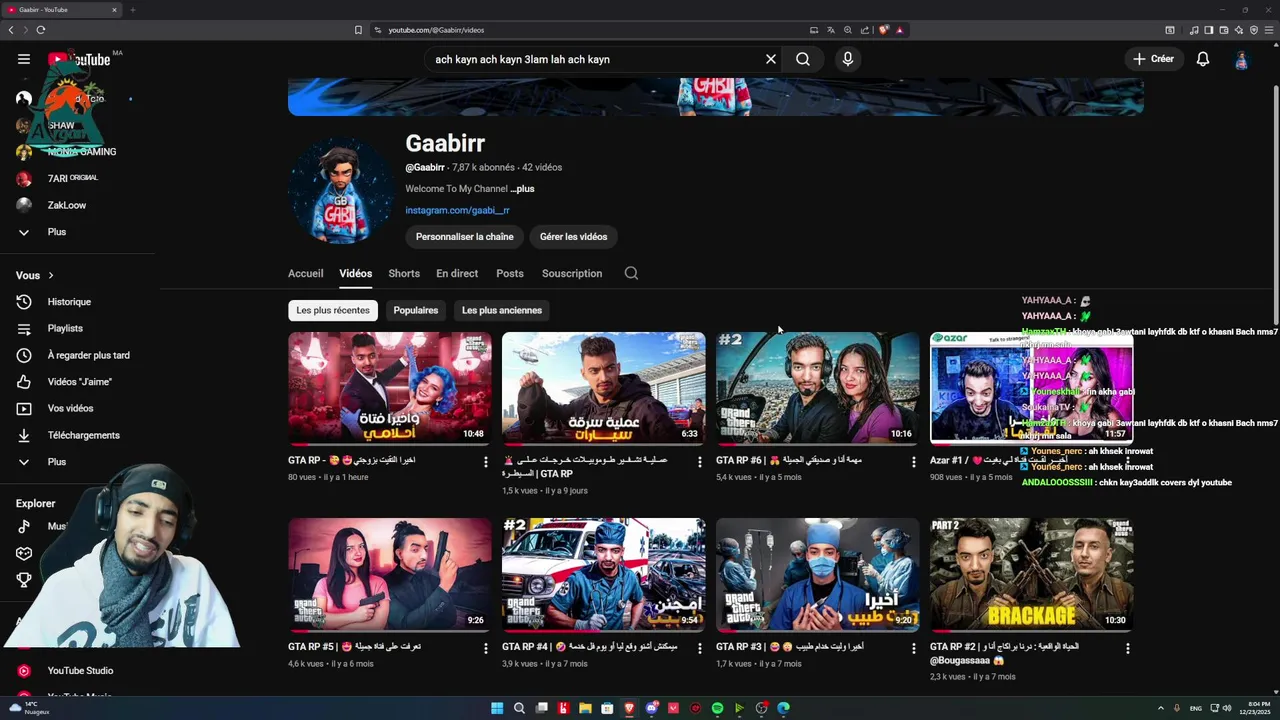
Task: Show hidden system tray icons
Action: [x=1160, y=708]
